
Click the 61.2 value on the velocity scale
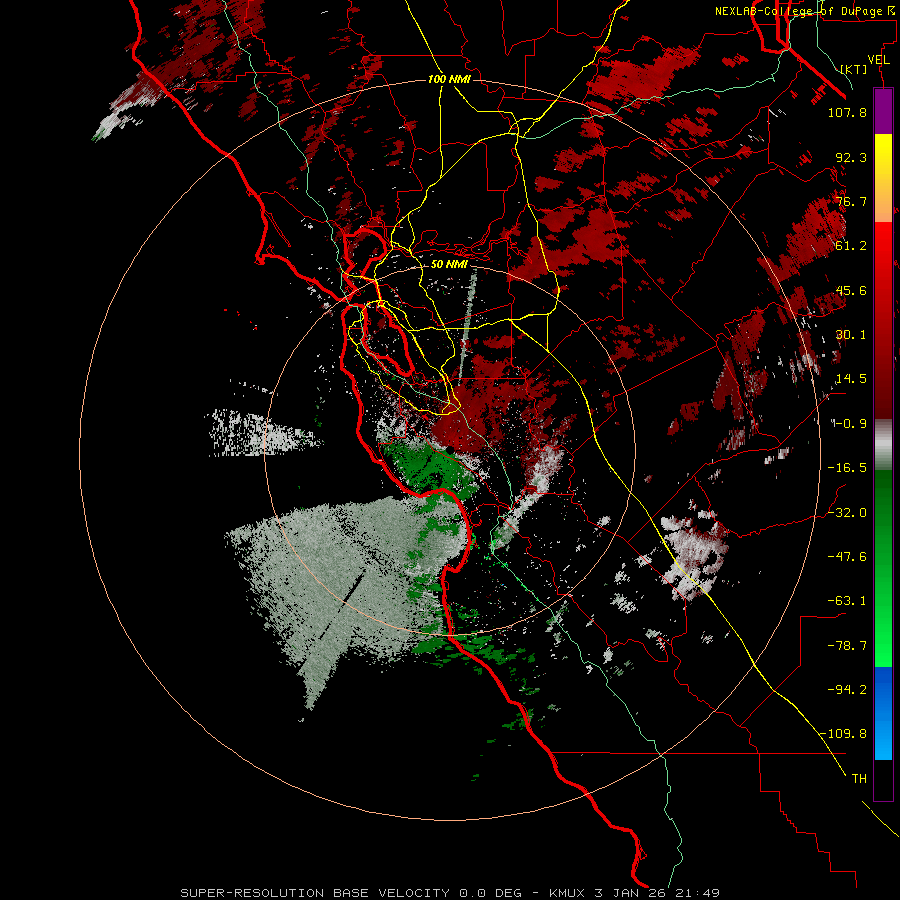coord(851,246)
